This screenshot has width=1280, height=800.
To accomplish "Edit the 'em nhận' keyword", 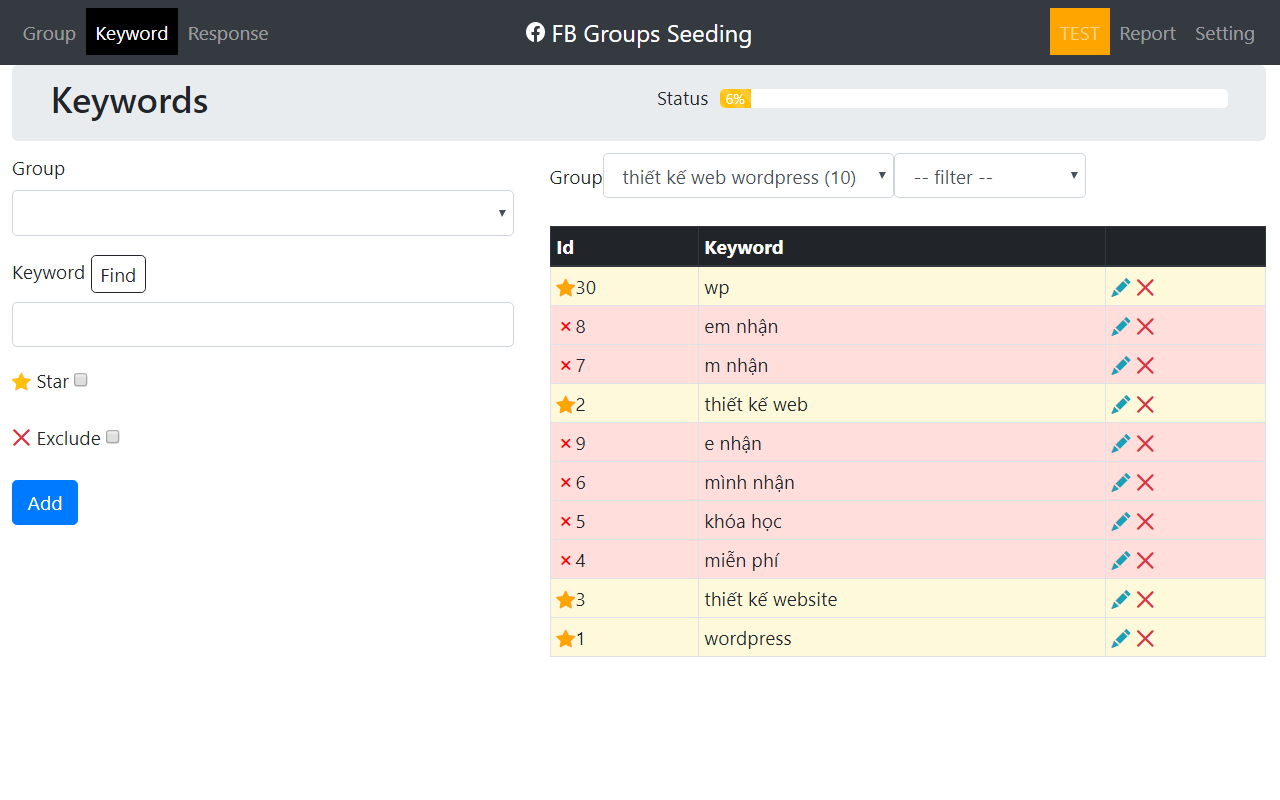I will 1121,326.
